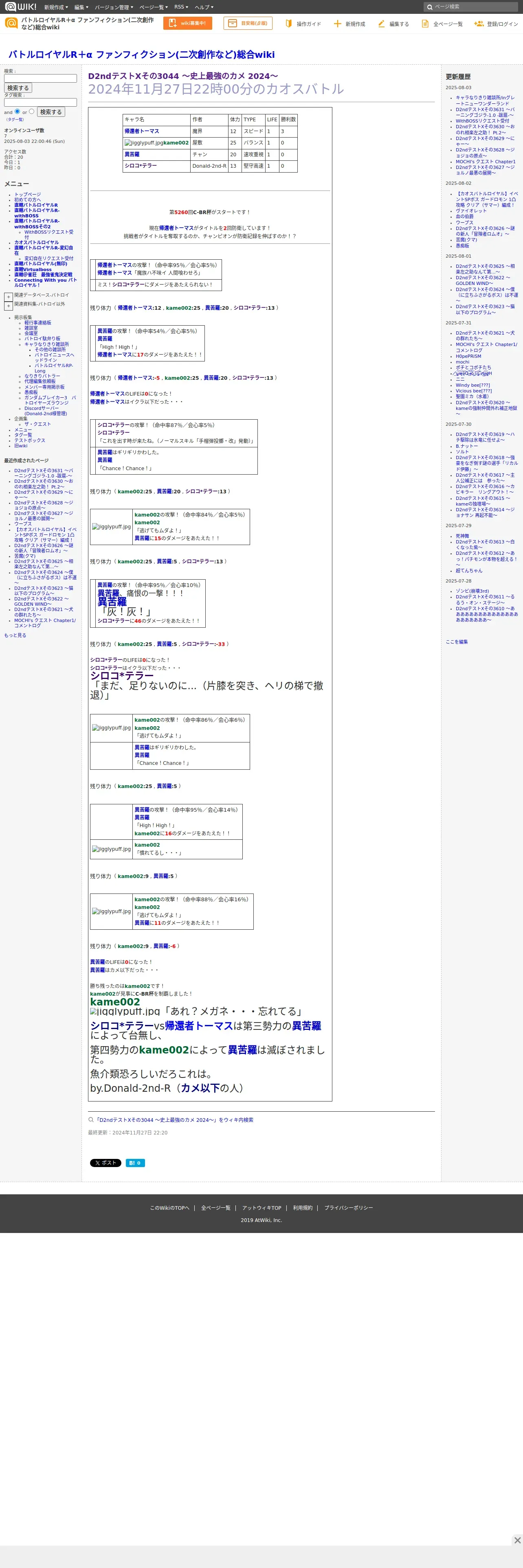Click プライバシーポリシー footer link
The height and width of the screenshot is (1568, 523).
click(348, 1208)
